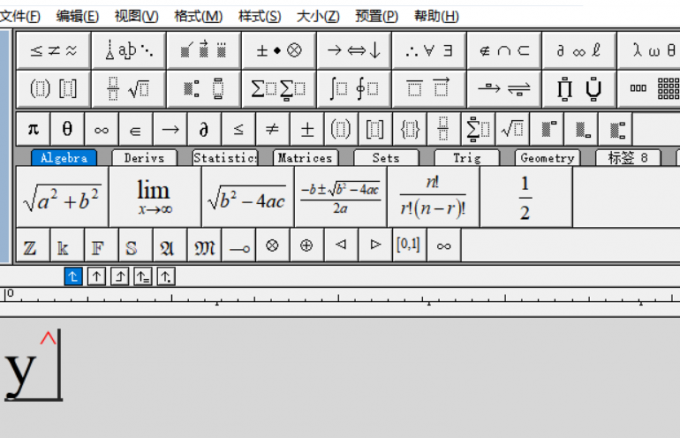The width and height of the screenshot is (680, 438).
Task: Select the left-aligned tab stop button
Action: coord(73,277)
